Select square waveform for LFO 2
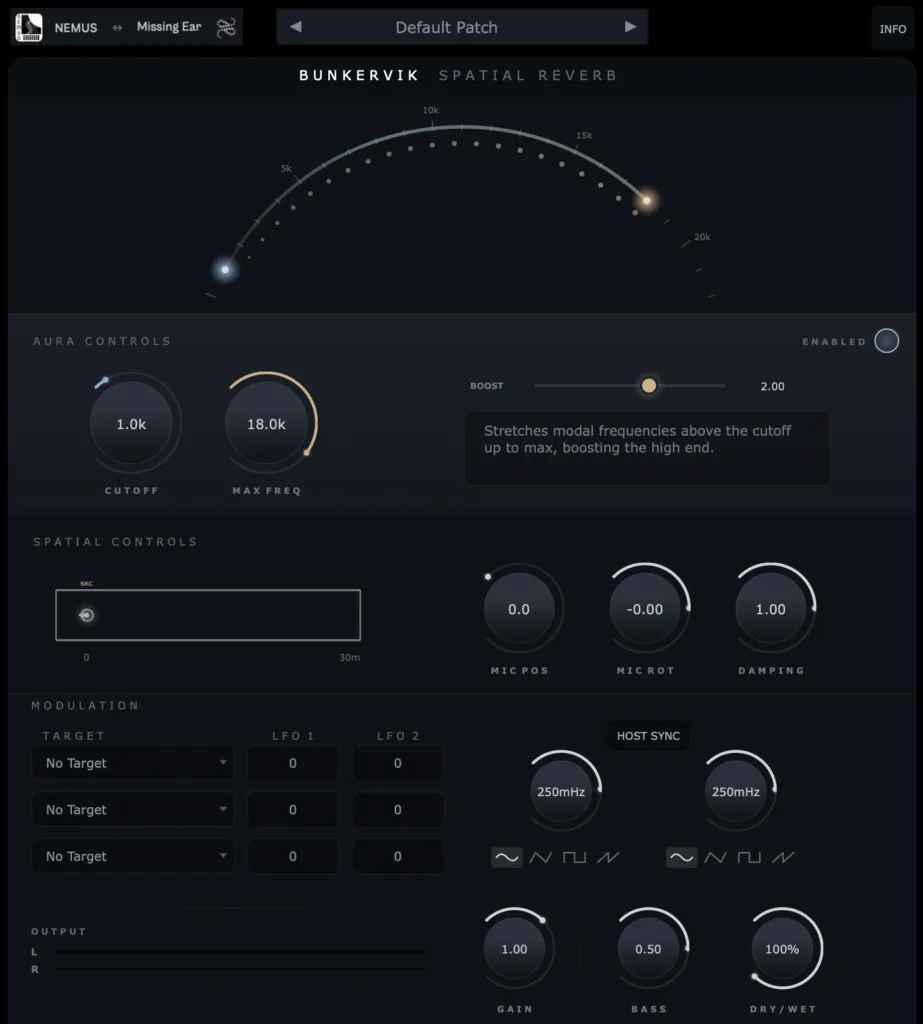923x1024 pixels. click(749, 857)
